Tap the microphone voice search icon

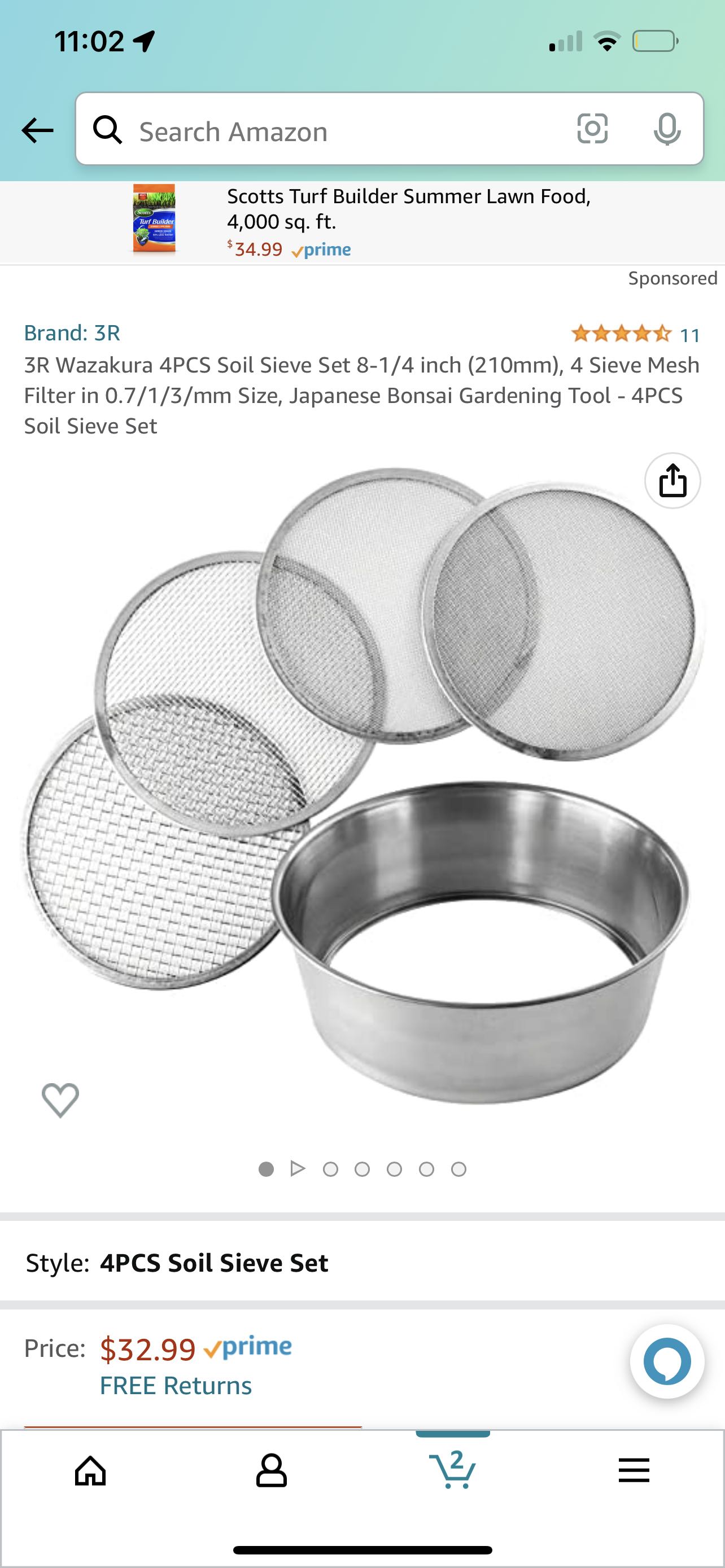coord(667,129)
